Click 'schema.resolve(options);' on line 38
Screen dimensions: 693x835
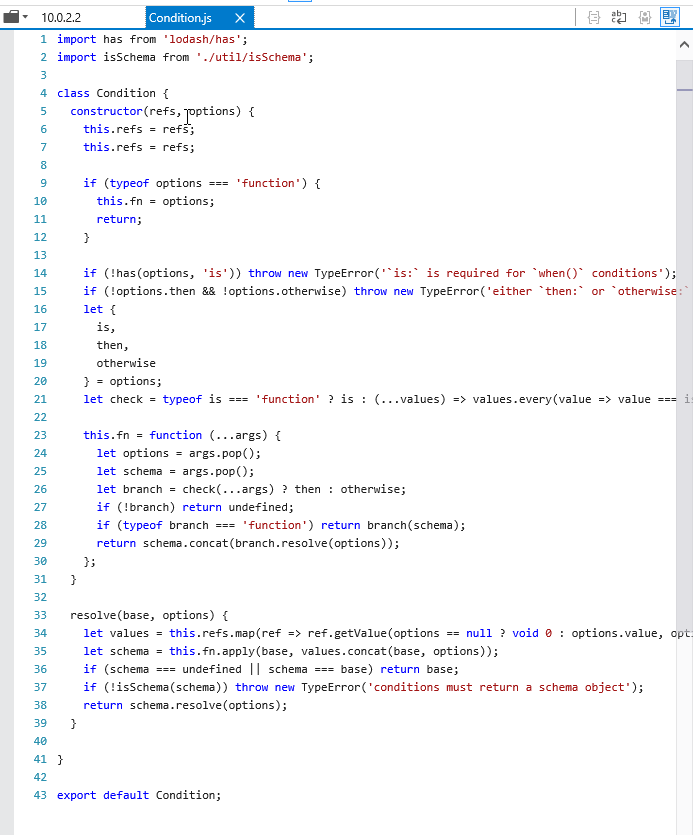pos(208,705)
